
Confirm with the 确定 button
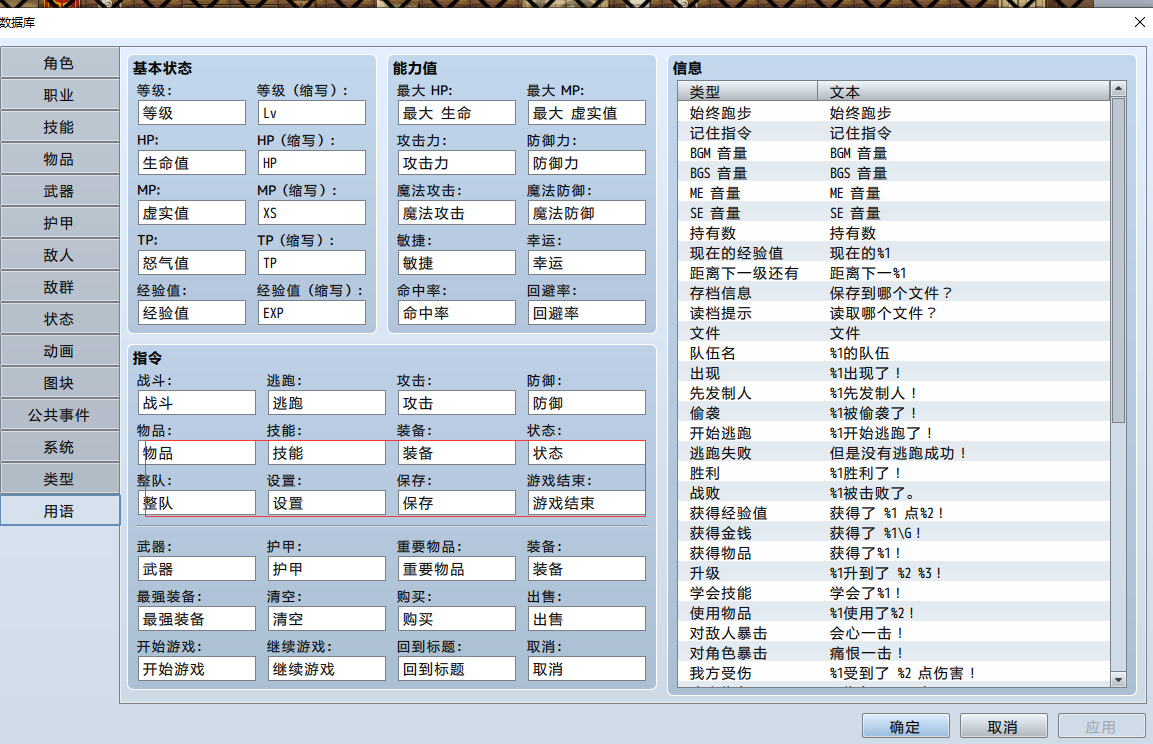click(905, 726)
